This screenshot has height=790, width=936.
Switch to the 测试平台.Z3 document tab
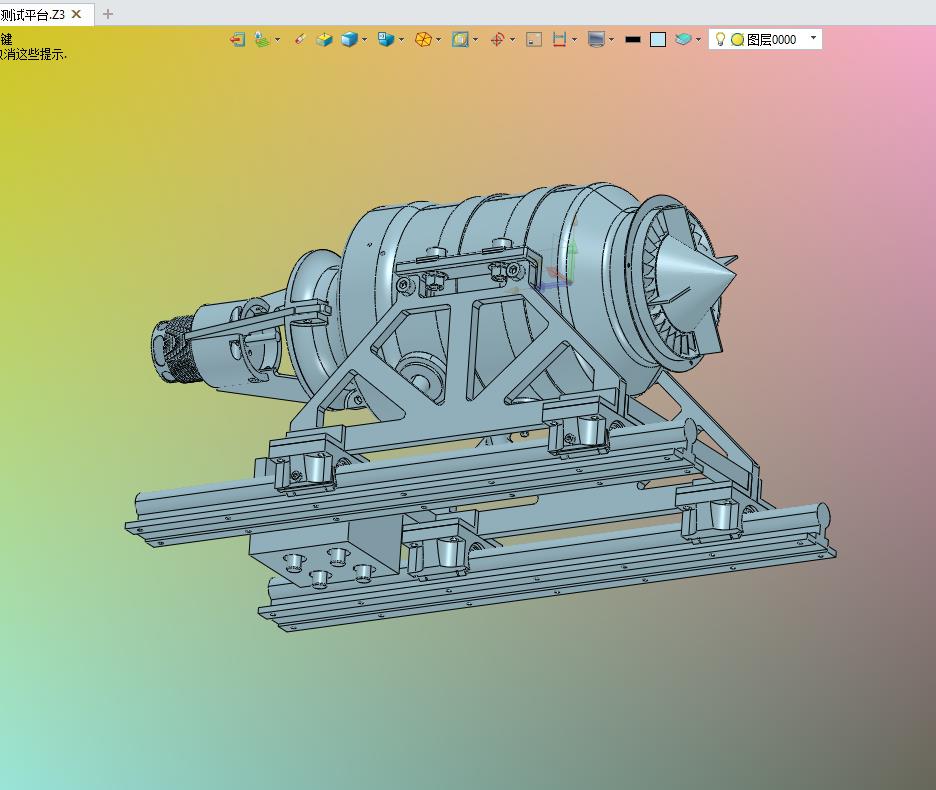(x=32, y=14)
